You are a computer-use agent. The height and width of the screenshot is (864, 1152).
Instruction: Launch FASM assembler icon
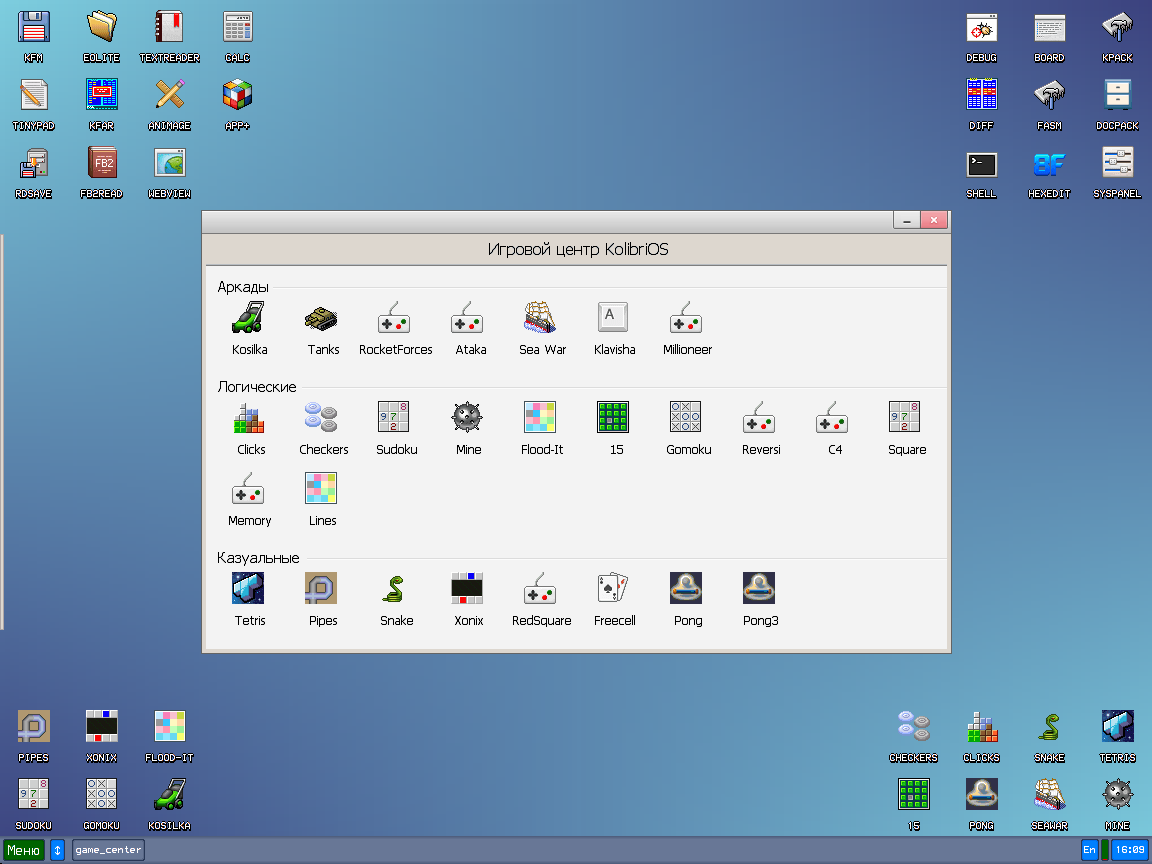pyautogui.click(x=1049, y=105)
